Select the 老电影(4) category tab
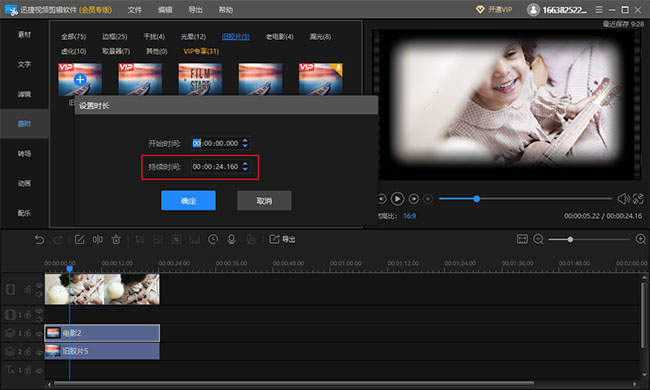This screenshot has width=650, height=390. (280, 37)
